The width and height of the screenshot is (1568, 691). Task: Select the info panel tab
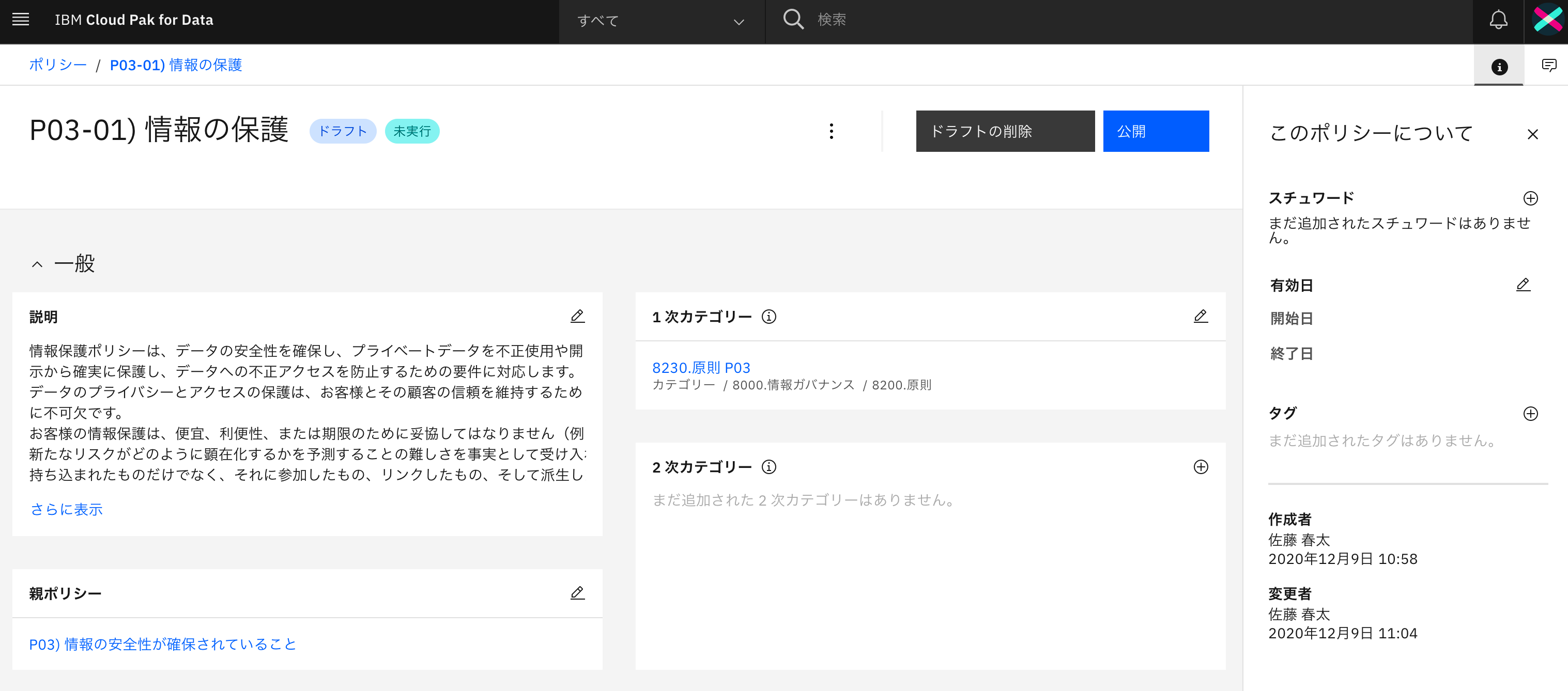click(x=1499, y=66)
